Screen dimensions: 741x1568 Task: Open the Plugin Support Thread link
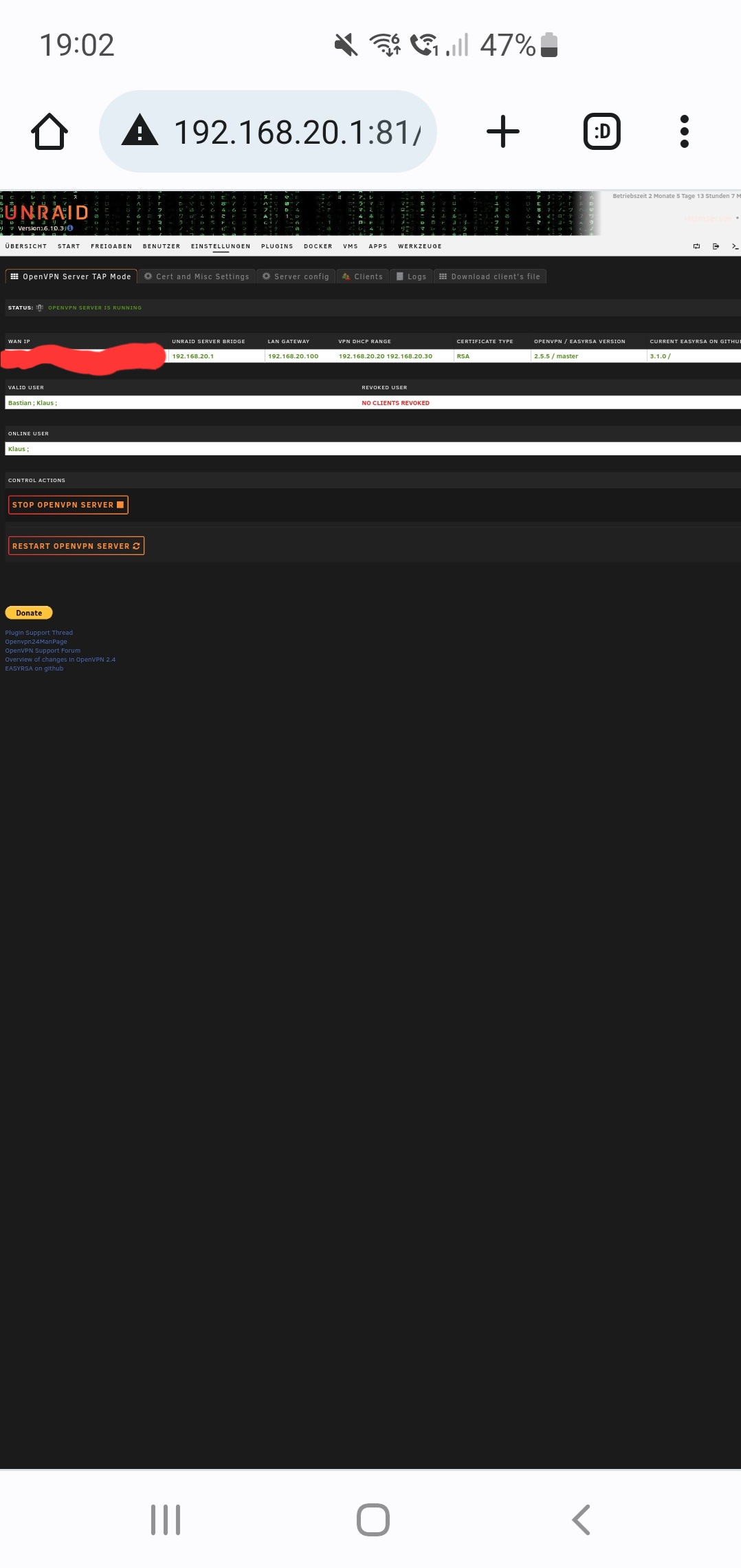pos(39,633)
